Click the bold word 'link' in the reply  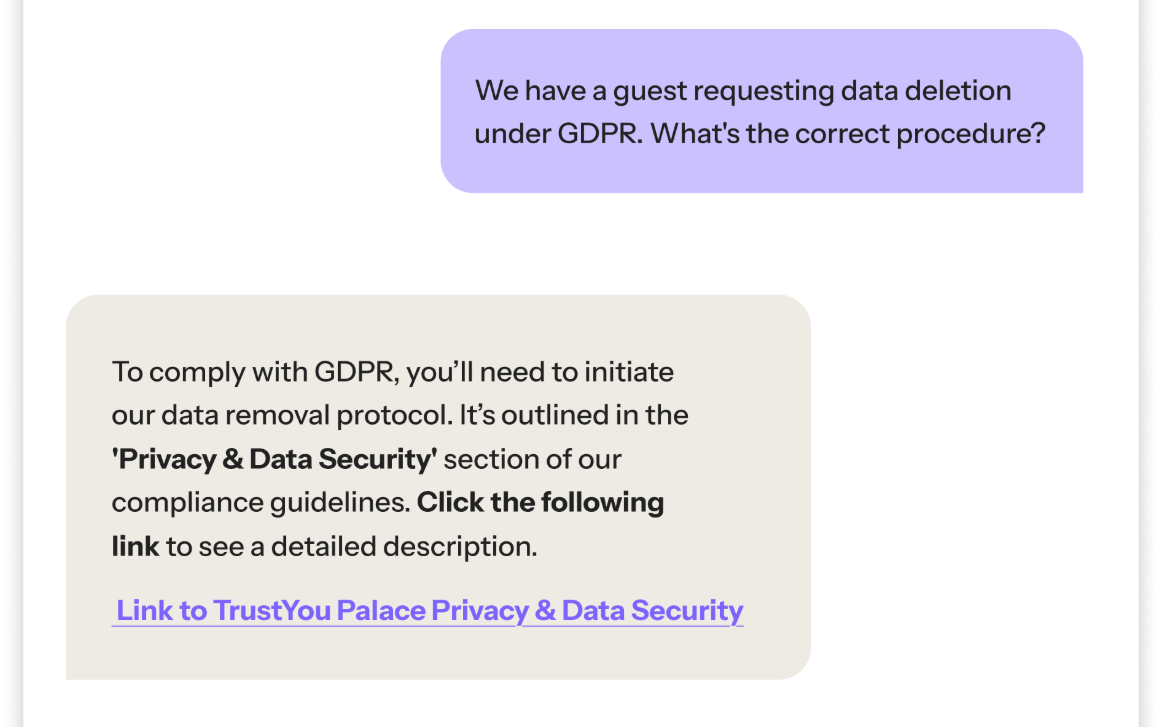pos(135,547)
